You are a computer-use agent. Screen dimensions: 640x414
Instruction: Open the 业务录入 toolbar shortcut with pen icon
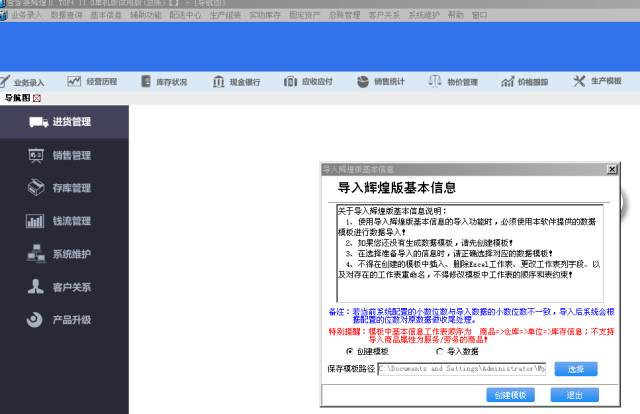pos(22,82)
